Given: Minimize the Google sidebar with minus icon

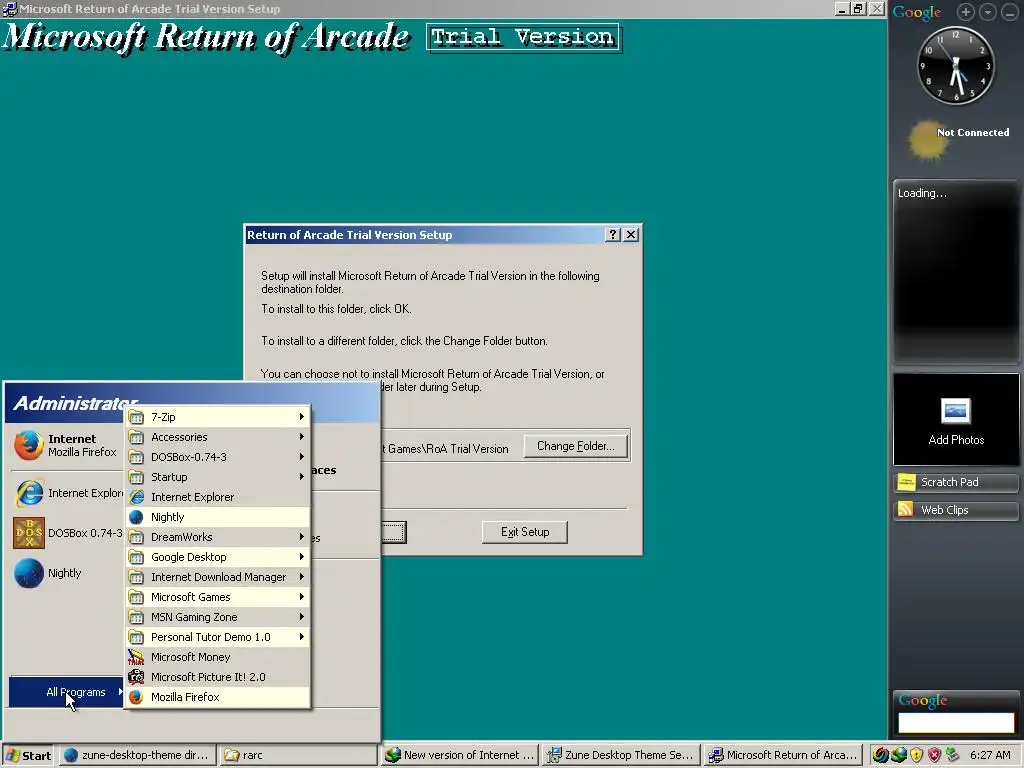Looking at the screenshot, I should (x=1009, y=12).
